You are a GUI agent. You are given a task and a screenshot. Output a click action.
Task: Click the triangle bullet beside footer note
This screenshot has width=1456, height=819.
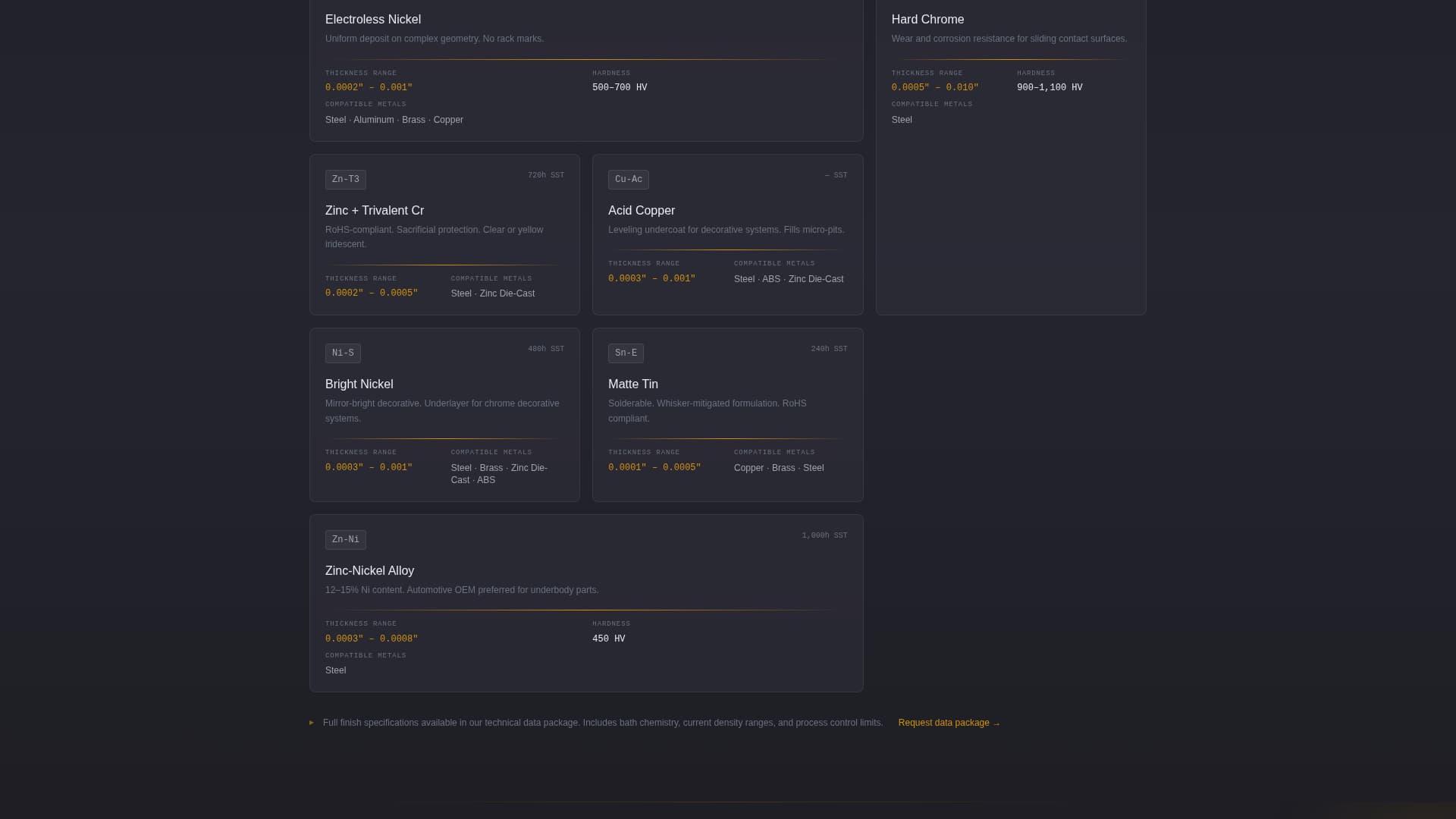[312, 723]
